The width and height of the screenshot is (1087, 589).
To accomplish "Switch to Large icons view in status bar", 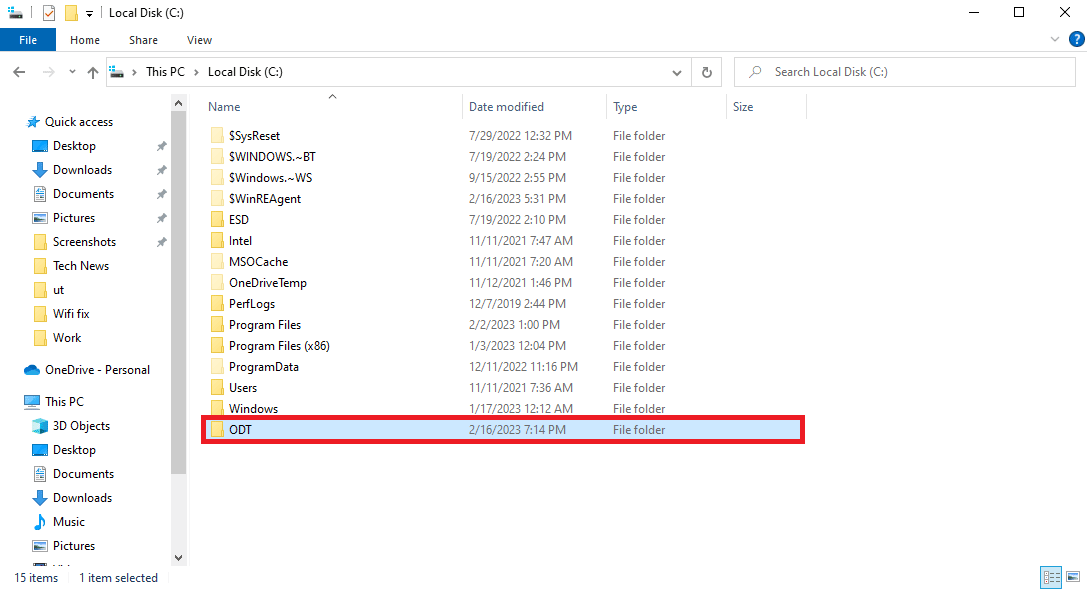I will tap(1072, 577).
